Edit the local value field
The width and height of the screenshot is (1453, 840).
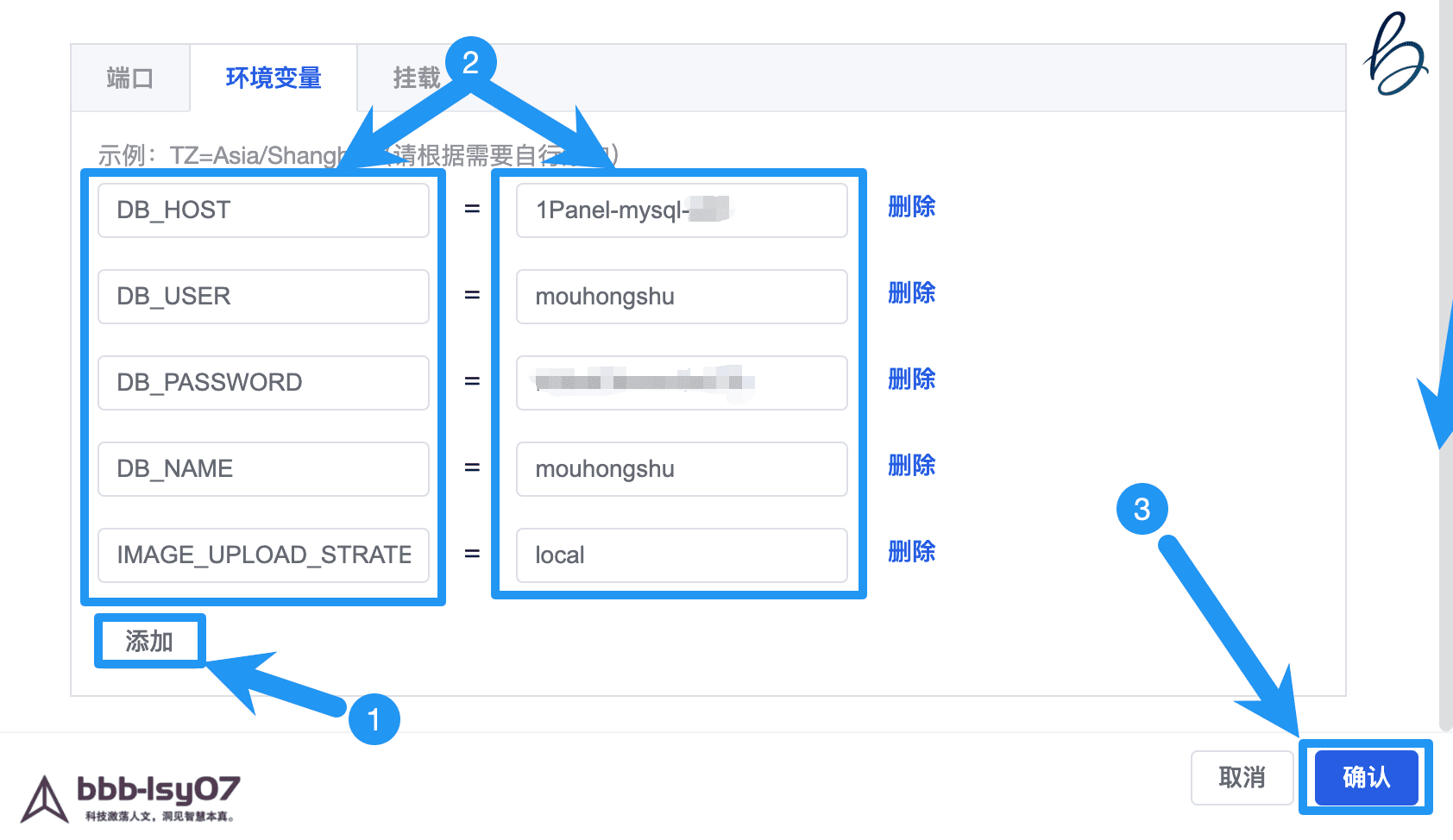[x=681, y=555]
